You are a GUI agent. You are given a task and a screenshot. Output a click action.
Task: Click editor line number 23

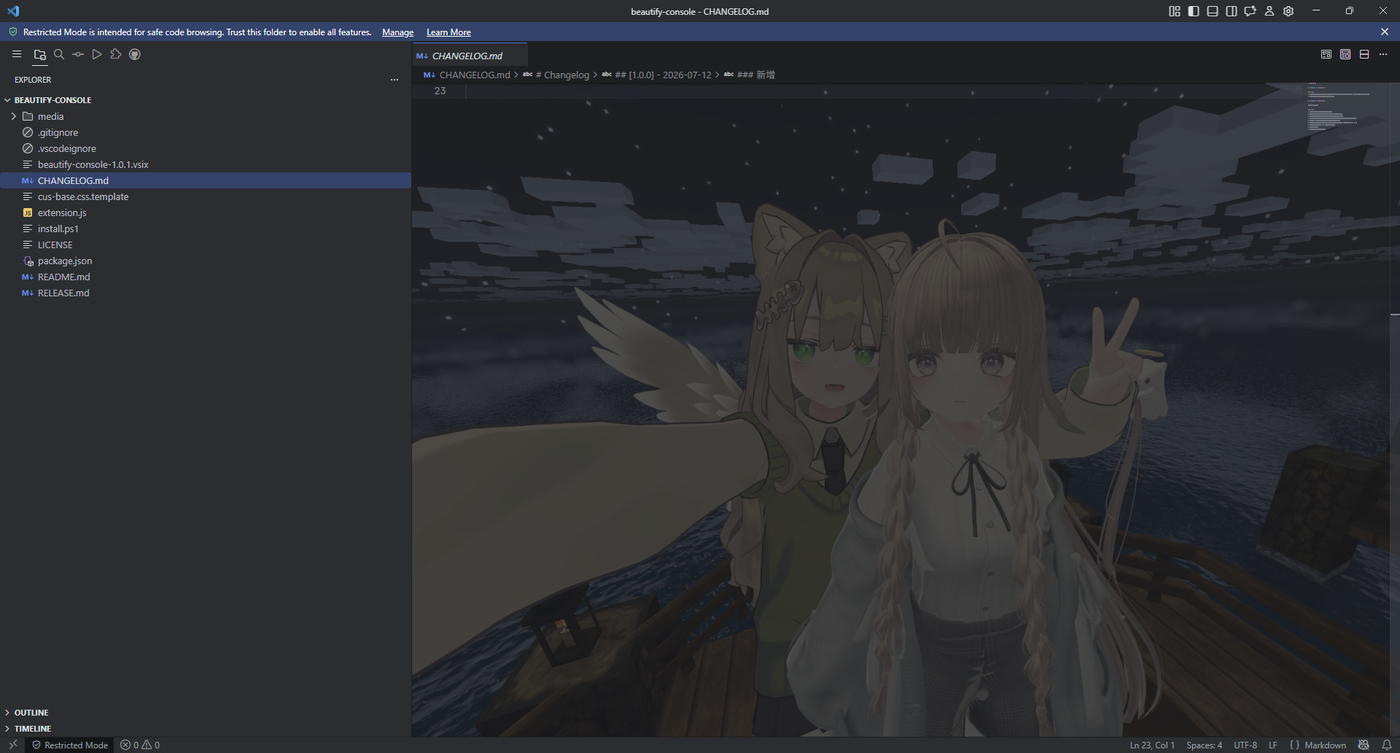pyautogui.click(x=440, y=91)
